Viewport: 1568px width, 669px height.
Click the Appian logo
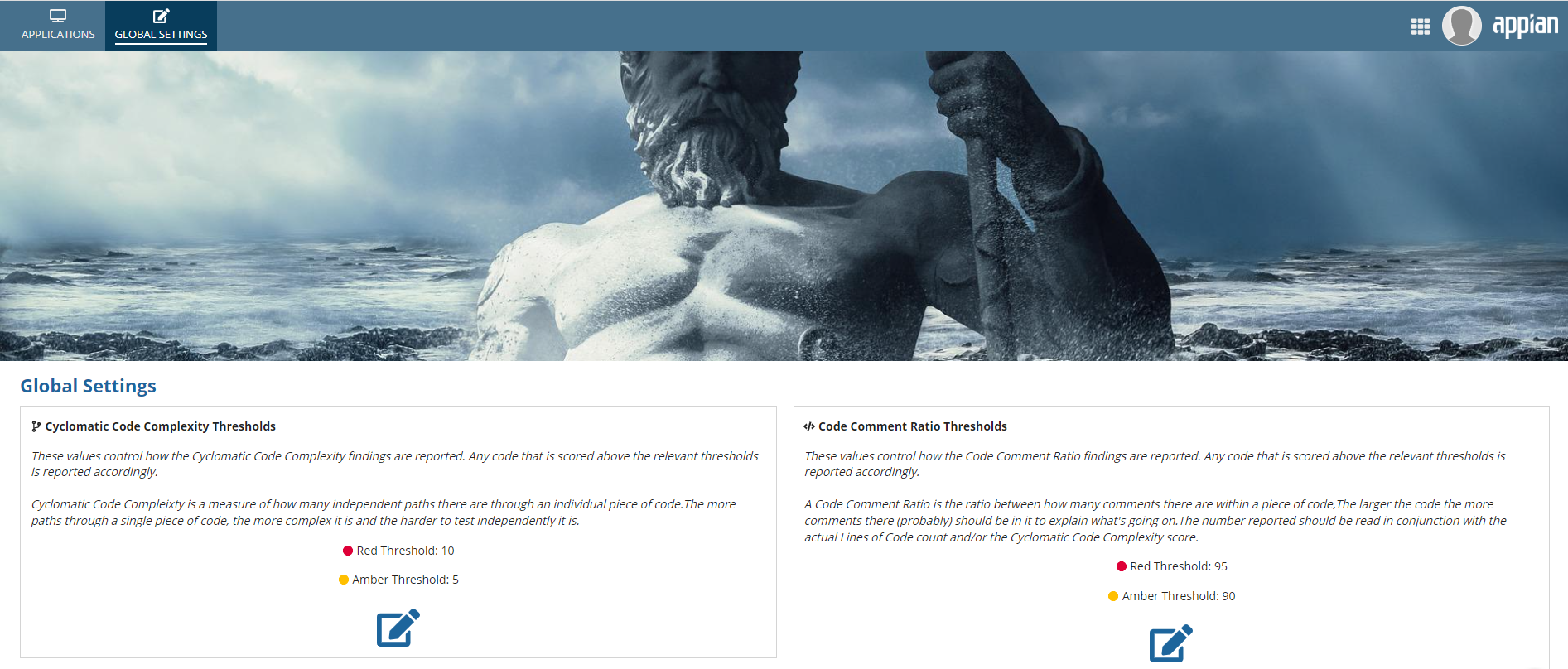tap(1525, 26)
